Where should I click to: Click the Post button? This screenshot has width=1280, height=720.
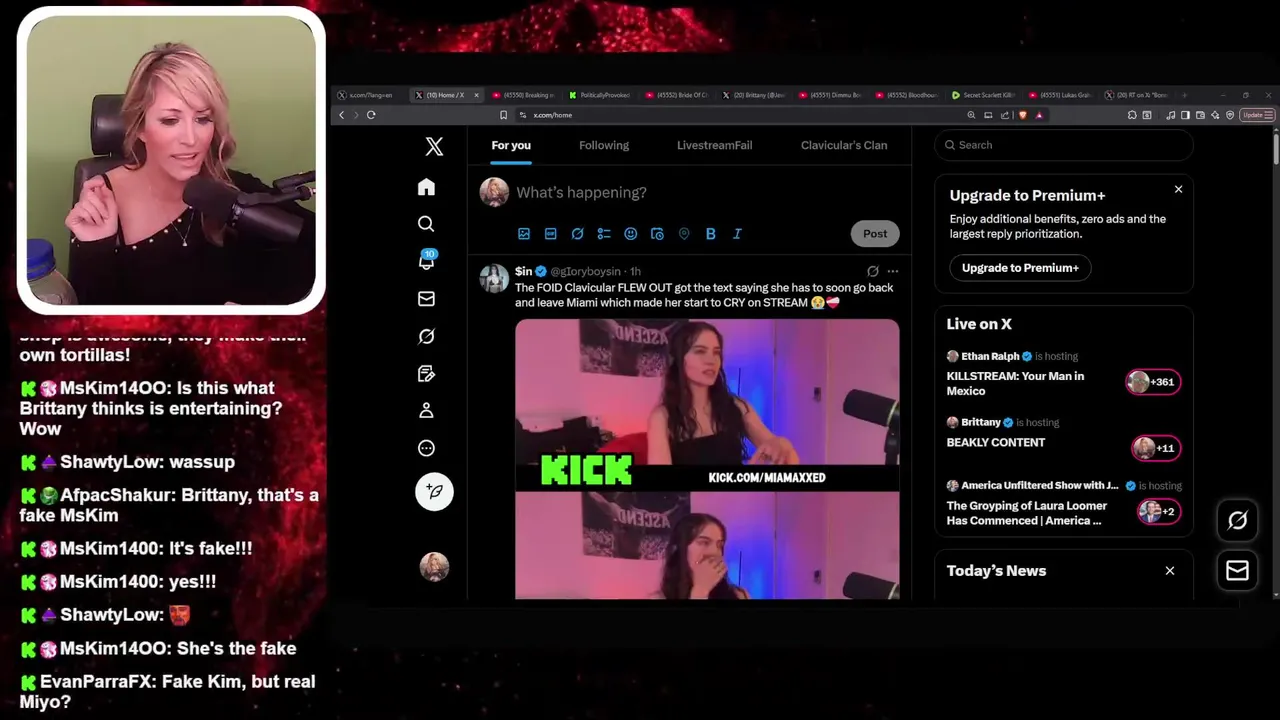click(x=875, y=233)
